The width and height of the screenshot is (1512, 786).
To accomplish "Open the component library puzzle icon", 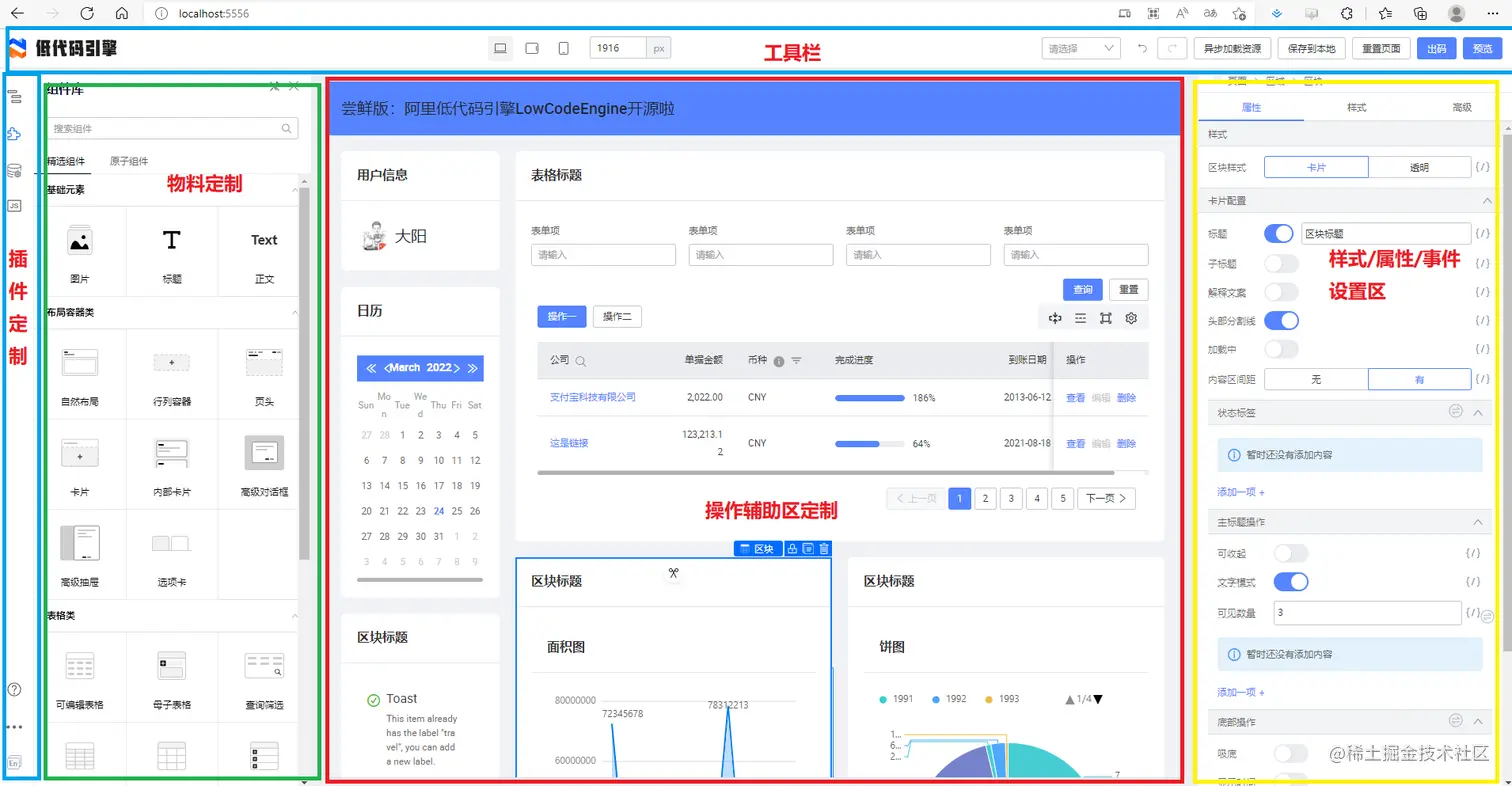I will coord(15,134).
